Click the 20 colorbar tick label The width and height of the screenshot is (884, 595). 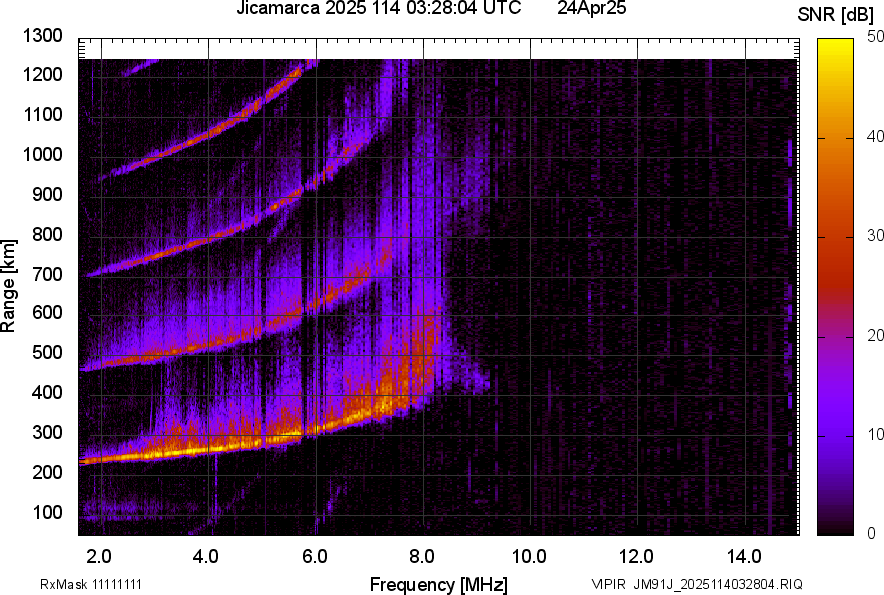pos(876,336)
